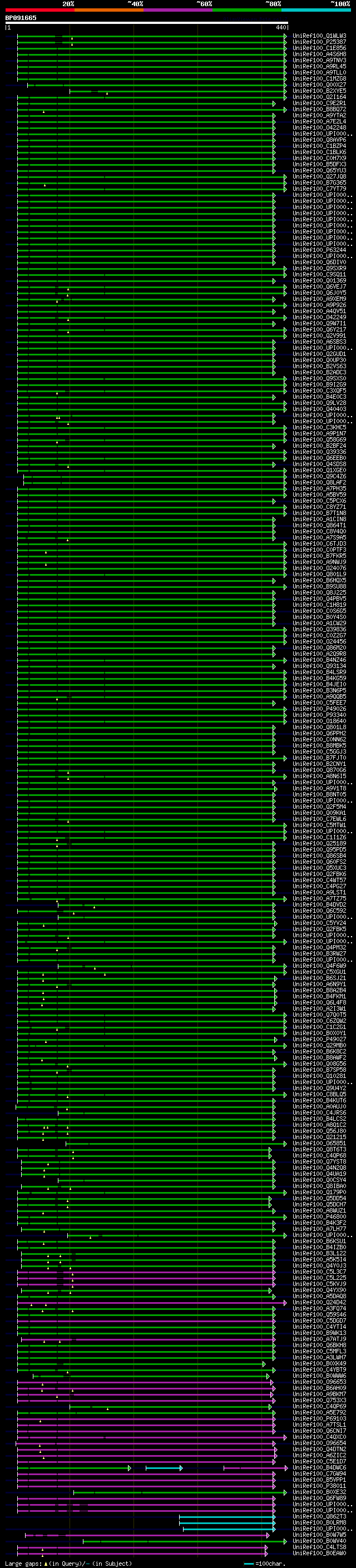
Task: Click hit label UniRef100_C6ZQW2
Action: tap(319, 1021)
